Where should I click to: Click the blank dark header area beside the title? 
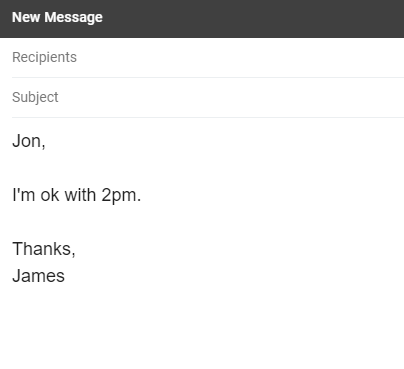coord(253,19)
